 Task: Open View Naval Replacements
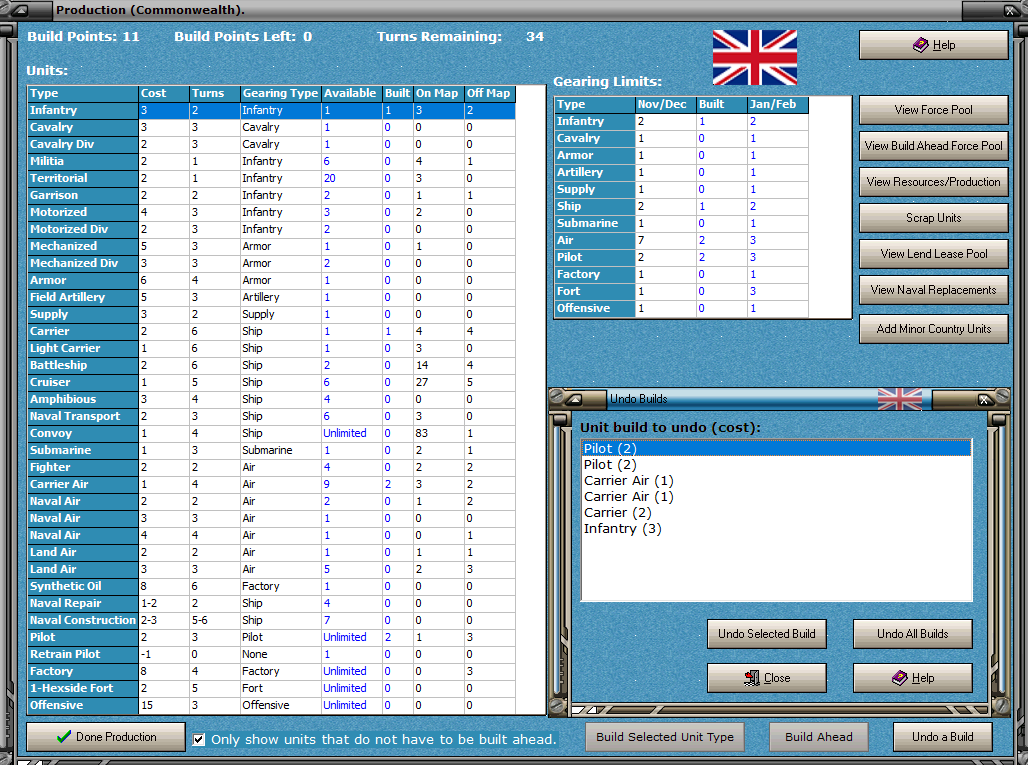(x=934, y=290)
